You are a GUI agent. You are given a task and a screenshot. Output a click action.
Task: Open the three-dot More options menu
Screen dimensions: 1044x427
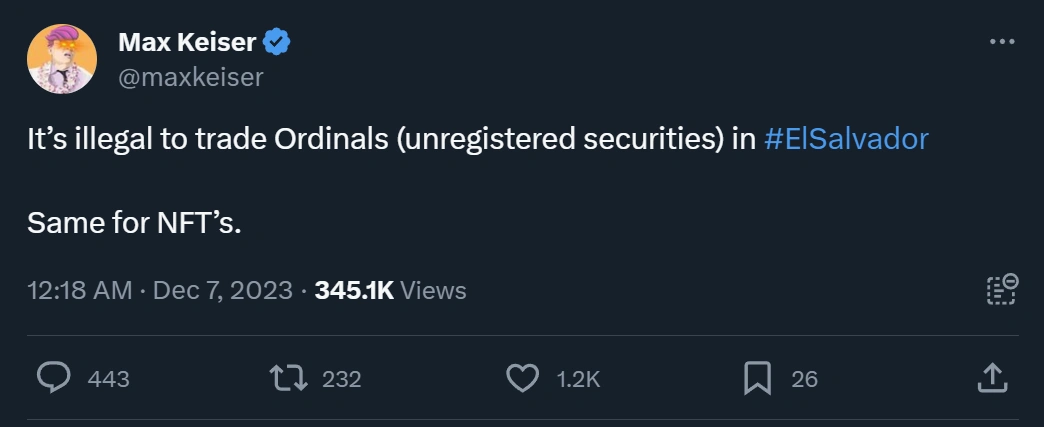[x=1001, y=42]
